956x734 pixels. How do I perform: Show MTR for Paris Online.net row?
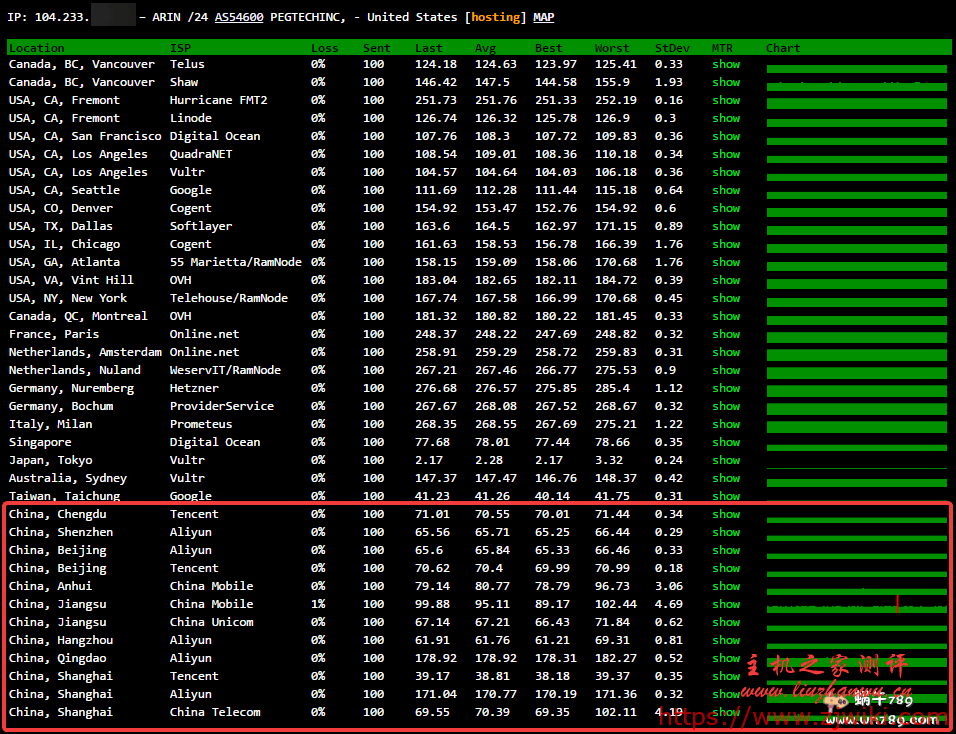[x=726, y=334]
